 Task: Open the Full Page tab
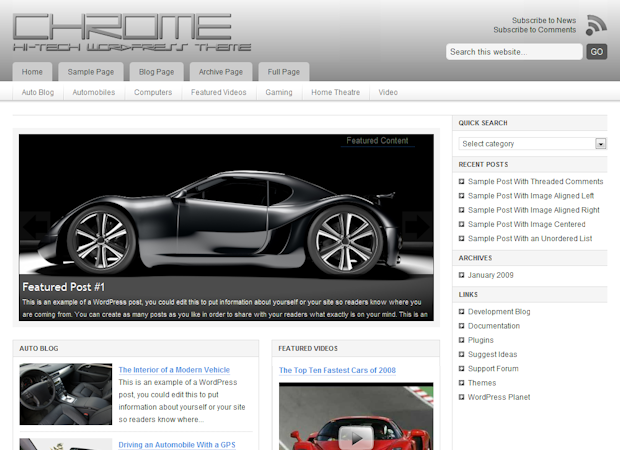[284, 72]
